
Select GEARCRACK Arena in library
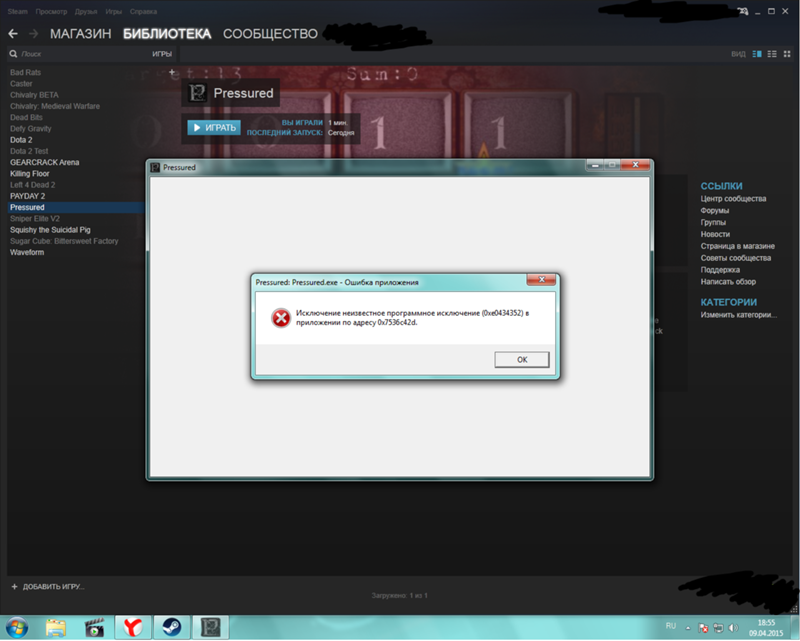44,162
